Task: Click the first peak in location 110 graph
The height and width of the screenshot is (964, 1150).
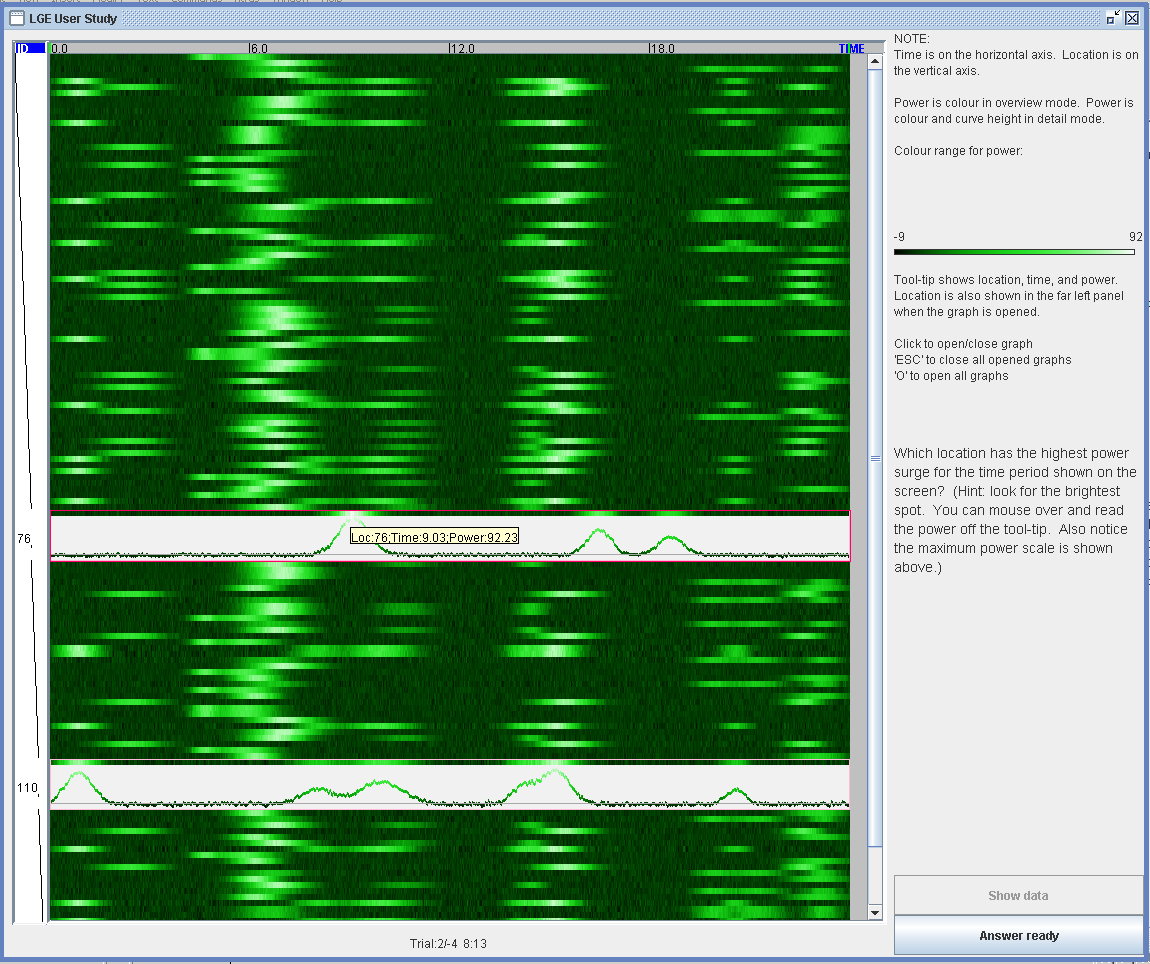Action: pos(77,774)
